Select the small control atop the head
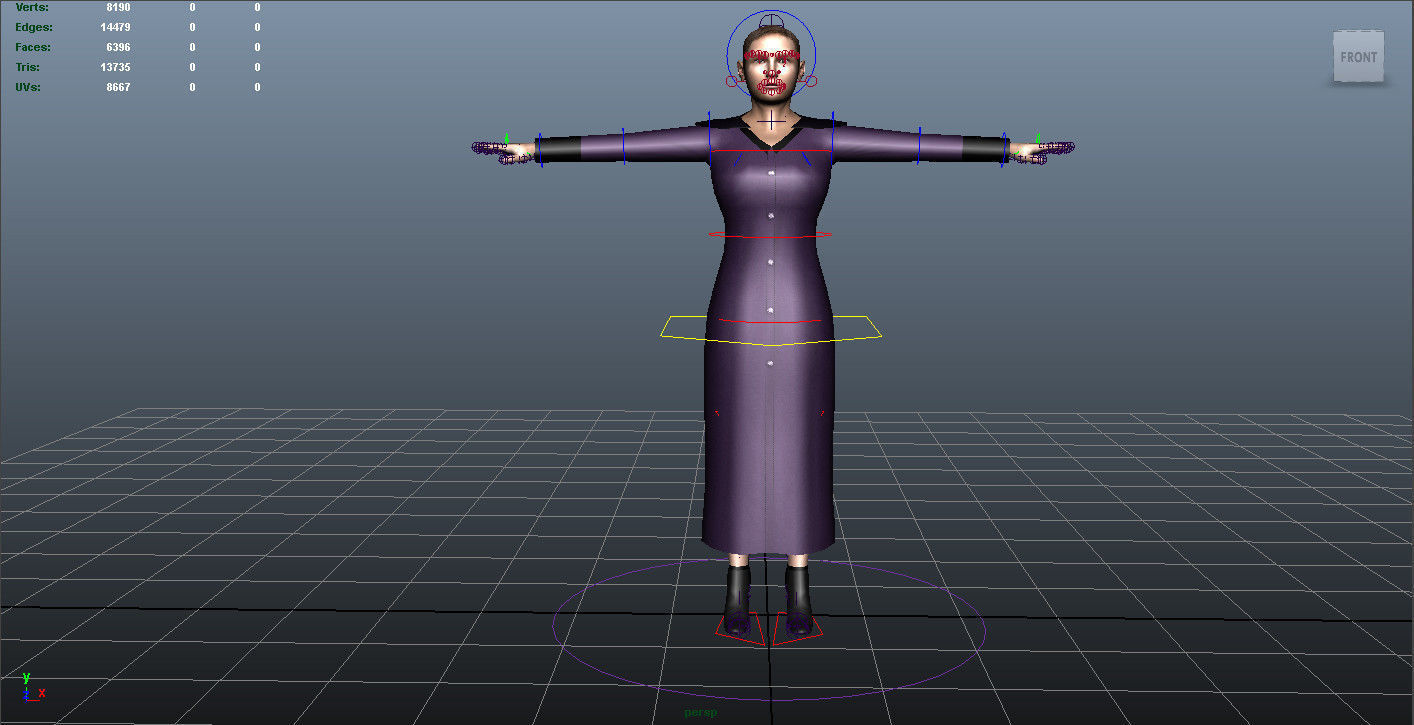 pos(770,20)
